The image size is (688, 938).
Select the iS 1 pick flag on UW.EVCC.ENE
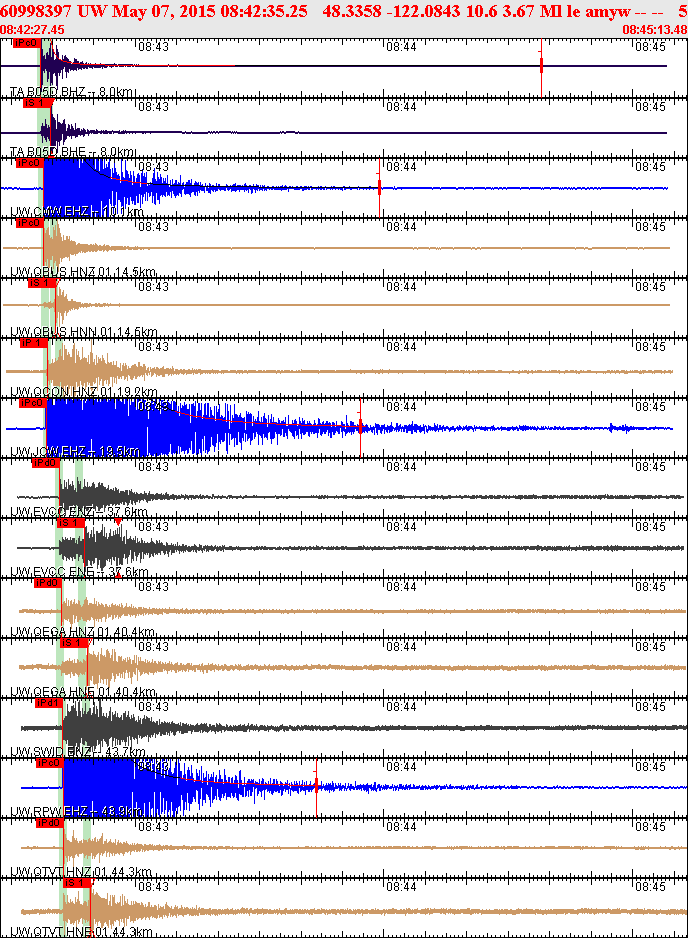coord(71,523)
